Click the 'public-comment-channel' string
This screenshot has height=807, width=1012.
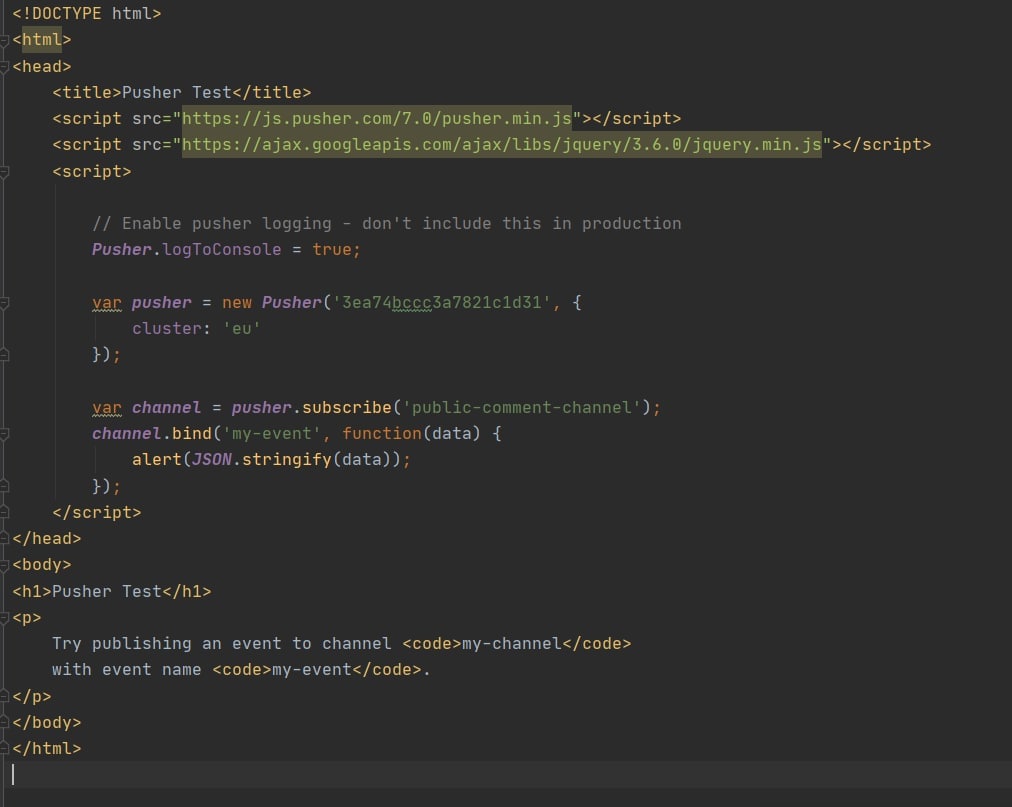pos(521,408)
